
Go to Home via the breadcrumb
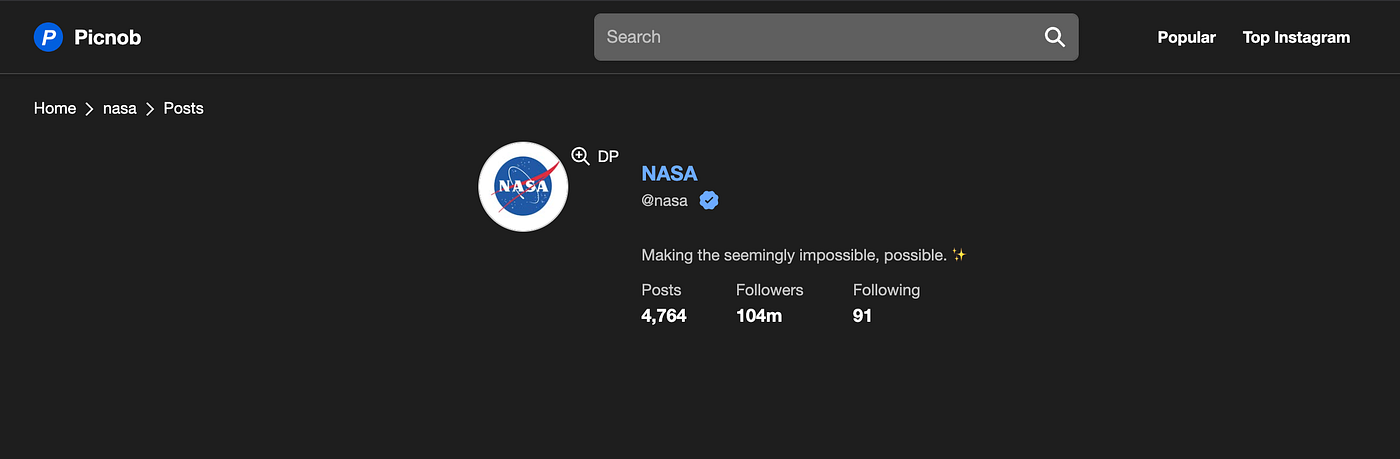(x=55, y=108)
